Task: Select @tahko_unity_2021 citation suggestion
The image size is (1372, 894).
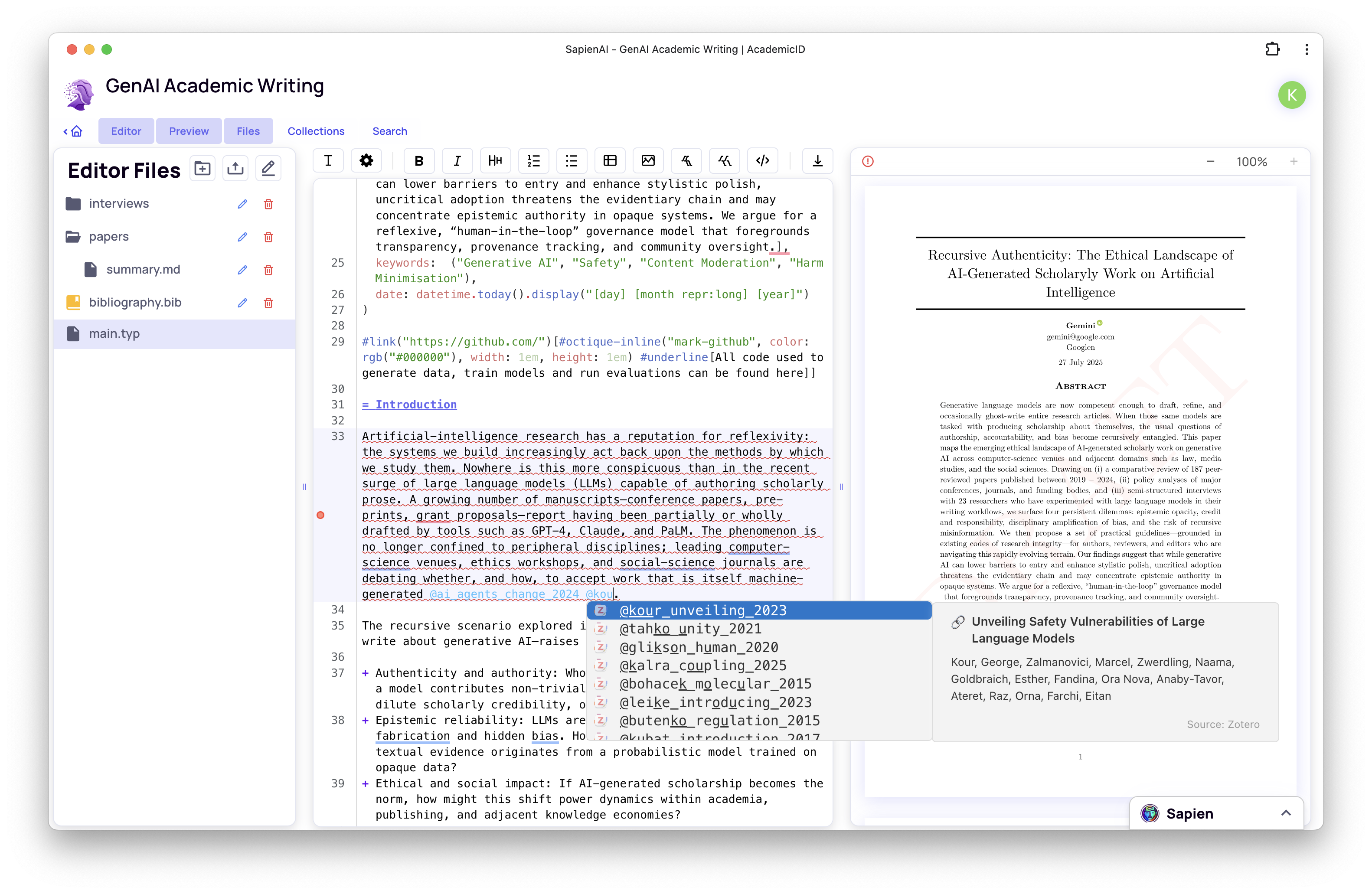Action: (759, 629)
